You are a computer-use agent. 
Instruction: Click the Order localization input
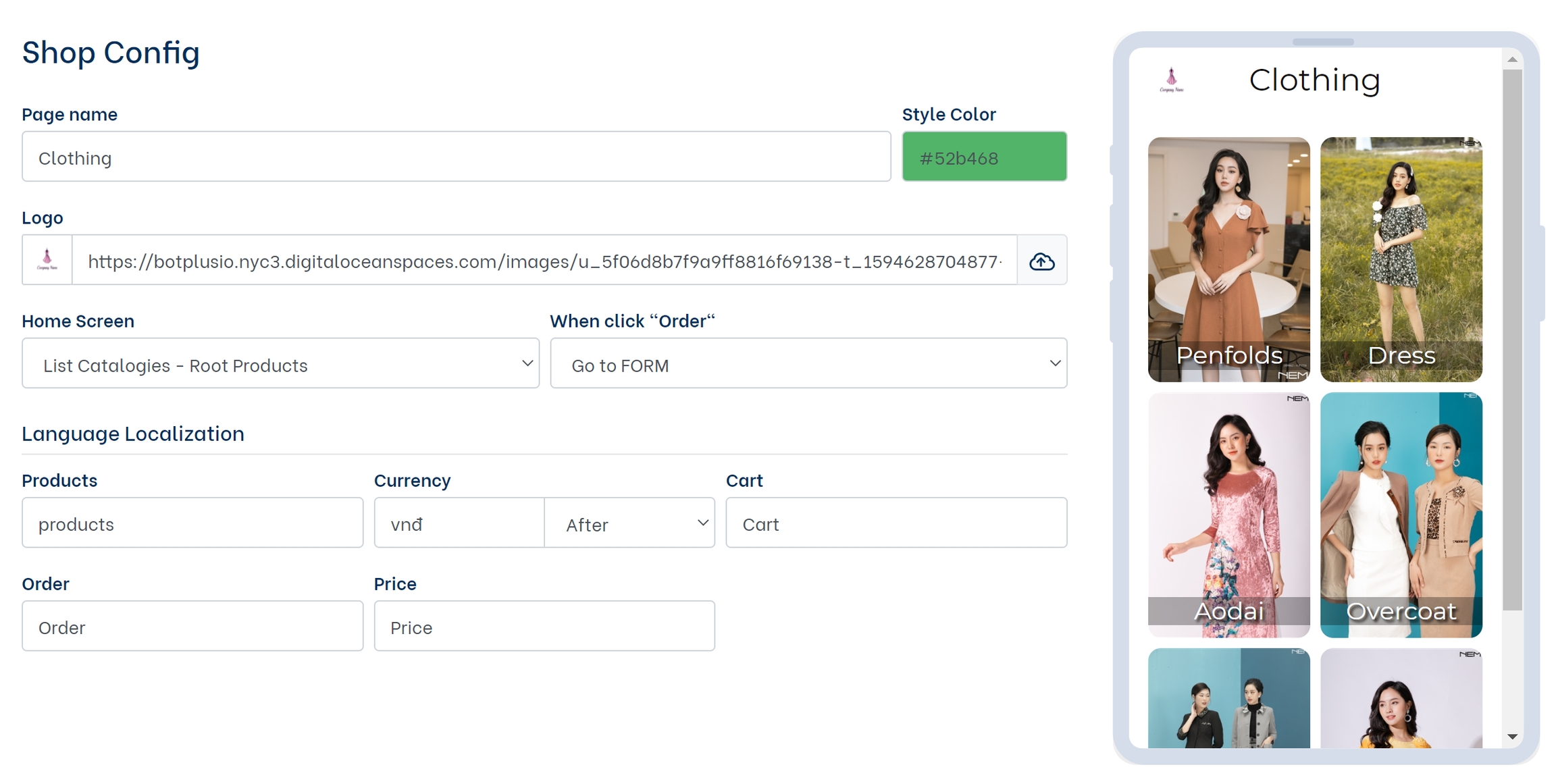point(192,627)
